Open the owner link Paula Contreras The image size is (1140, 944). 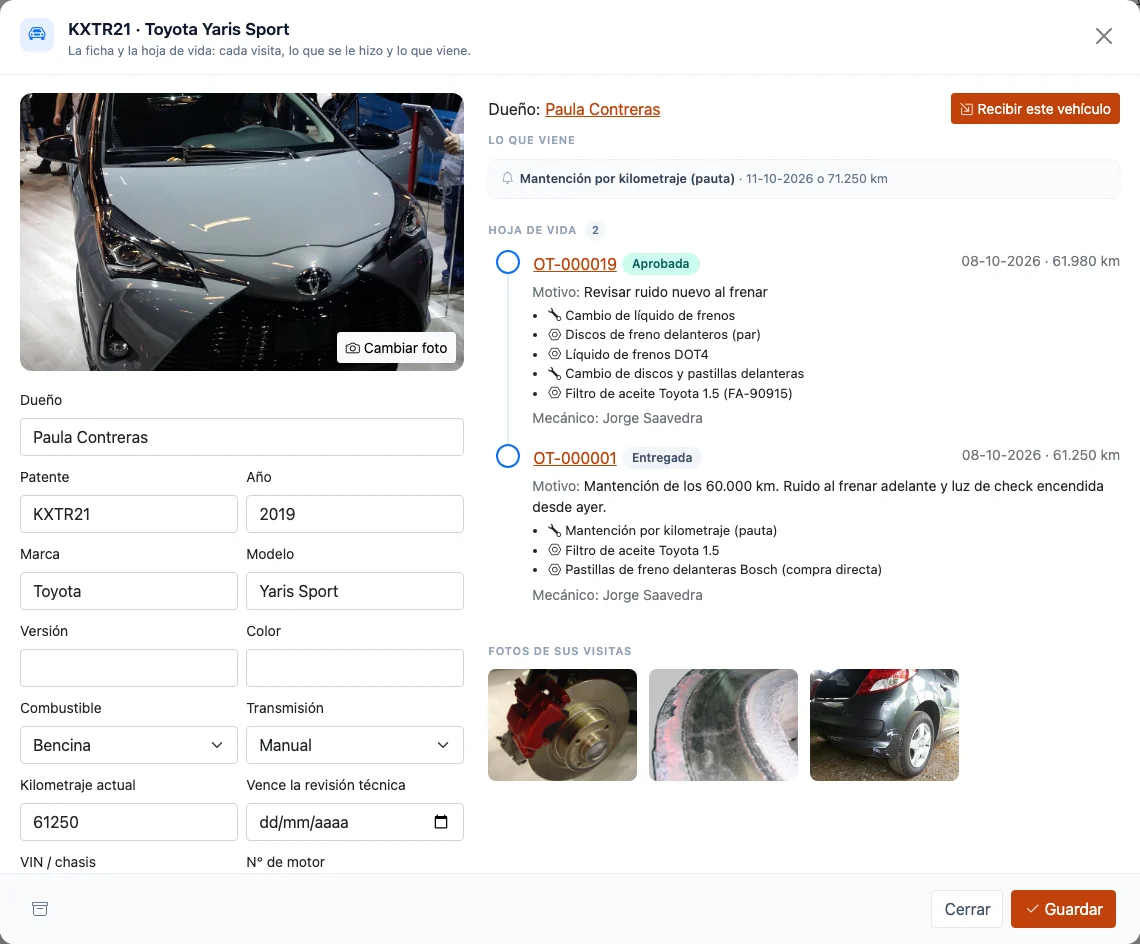[x=603, y=109]
